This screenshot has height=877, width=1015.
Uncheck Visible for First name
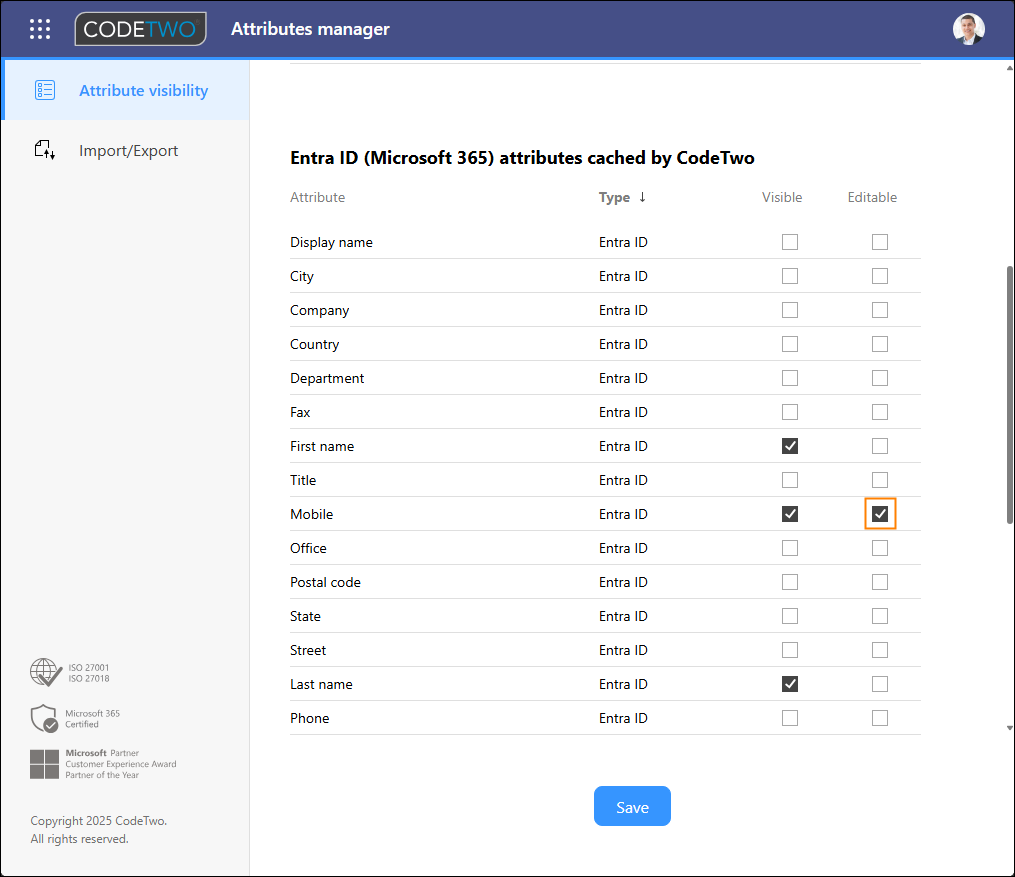pos(790,446)
